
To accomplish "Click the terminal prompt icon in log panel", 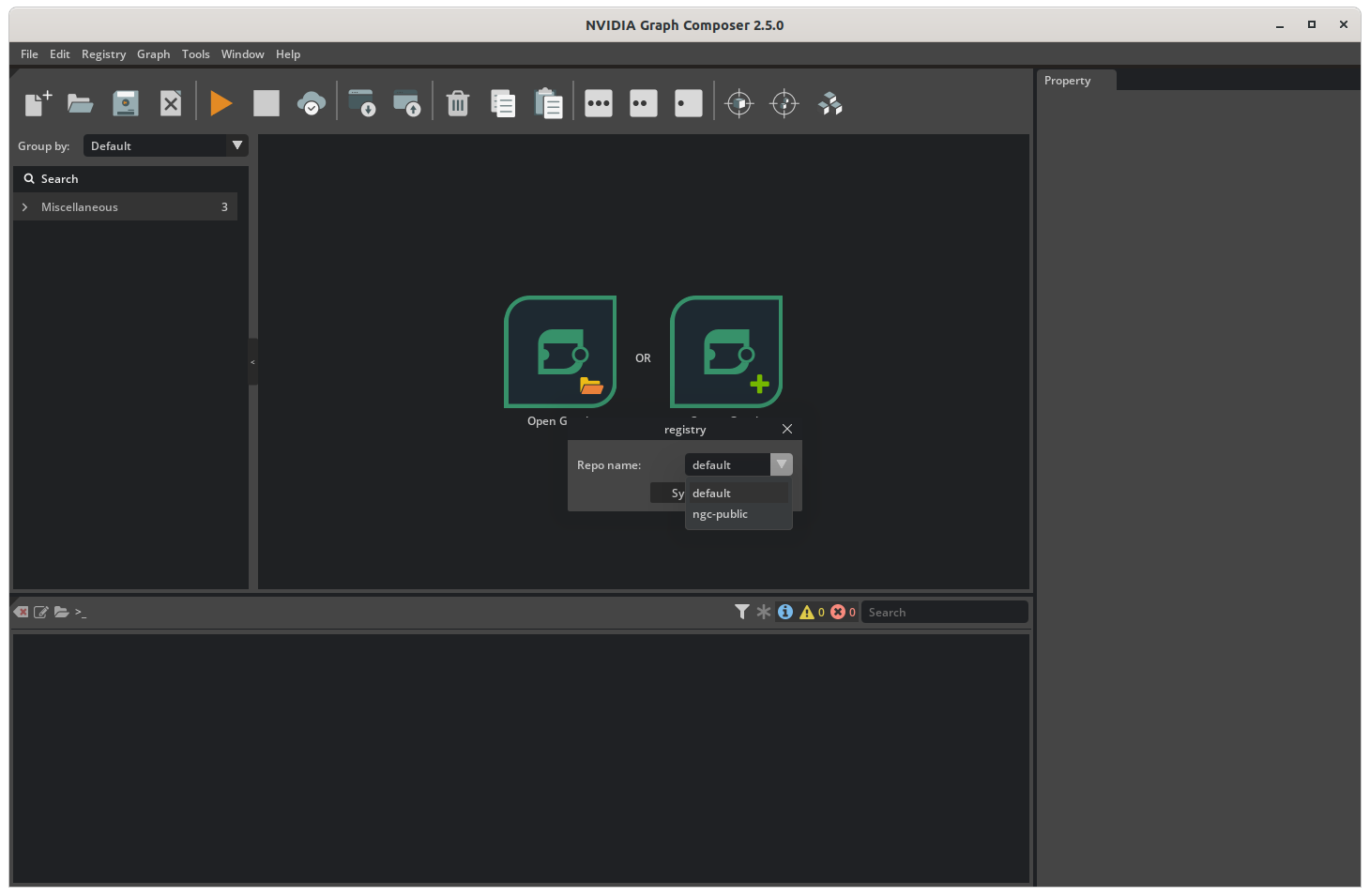I will pyautogui.click(x=81, y=612).
